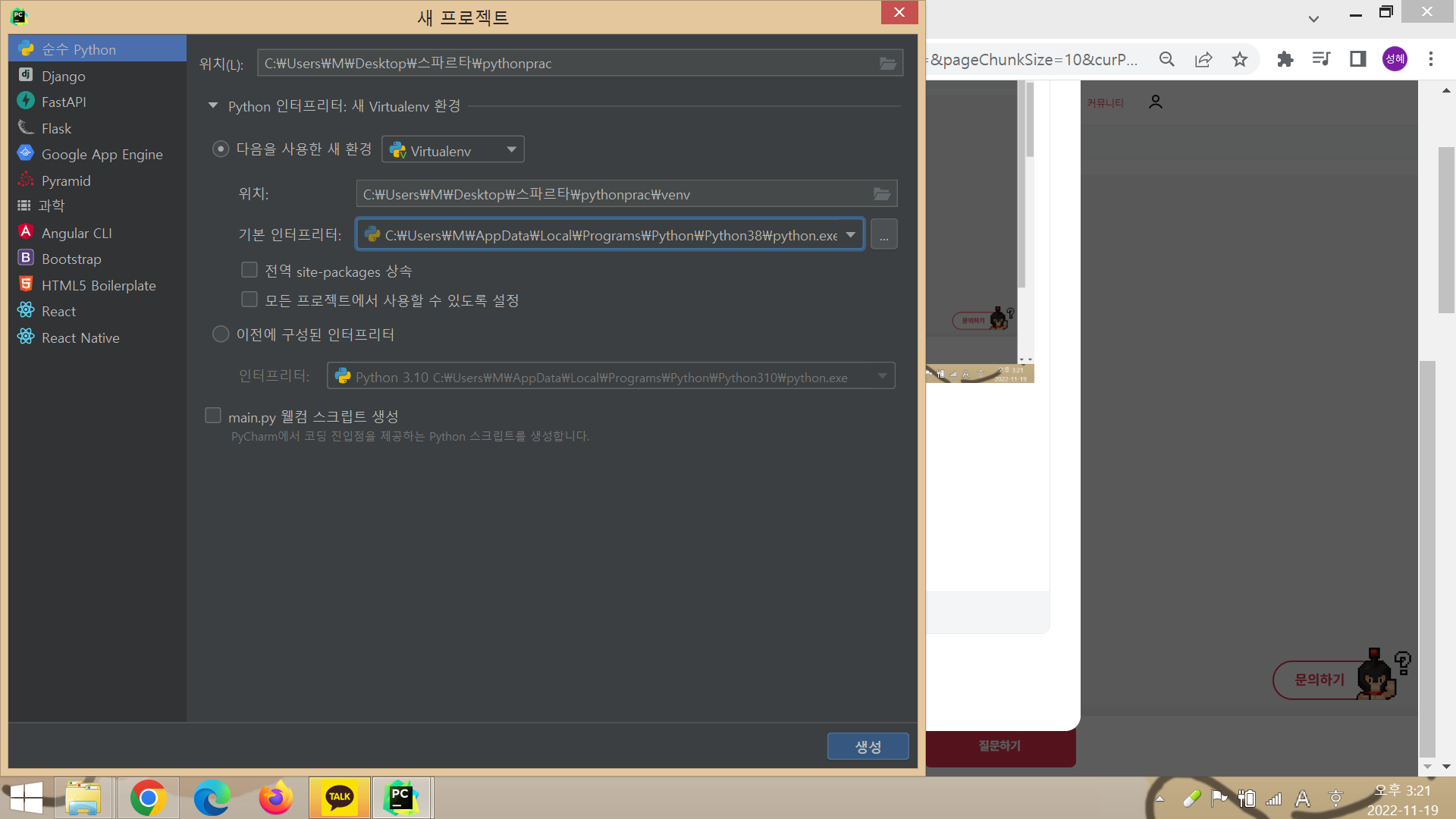Click 질문하기 button in browser page
This screenshot has height=819, width=1456.
click(x=999, y=746)
